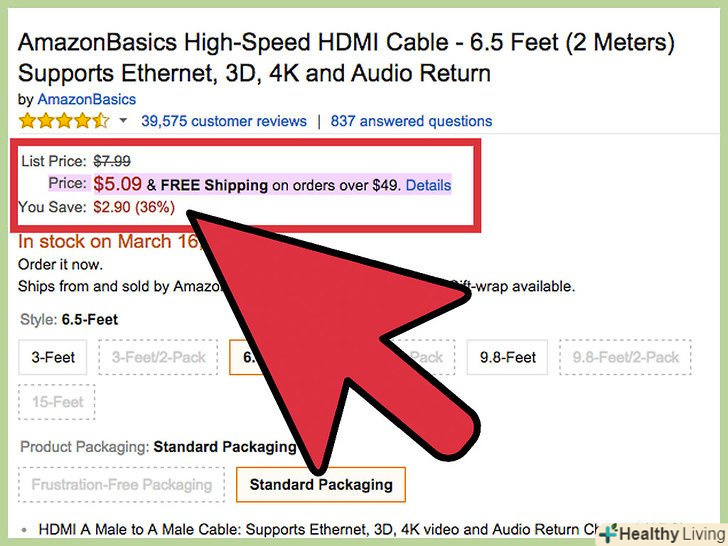Screen dimensions: 728x546
Task: Pick the 9.8-Feet/2-Pack option
Action: tap(626, 357)
